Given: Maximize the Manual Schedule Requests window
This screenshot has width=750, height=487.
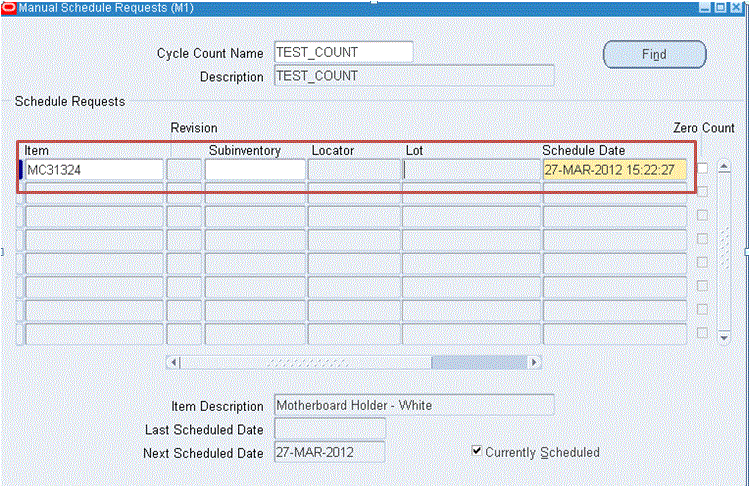Looking at the screenshot, I should 720,8.
